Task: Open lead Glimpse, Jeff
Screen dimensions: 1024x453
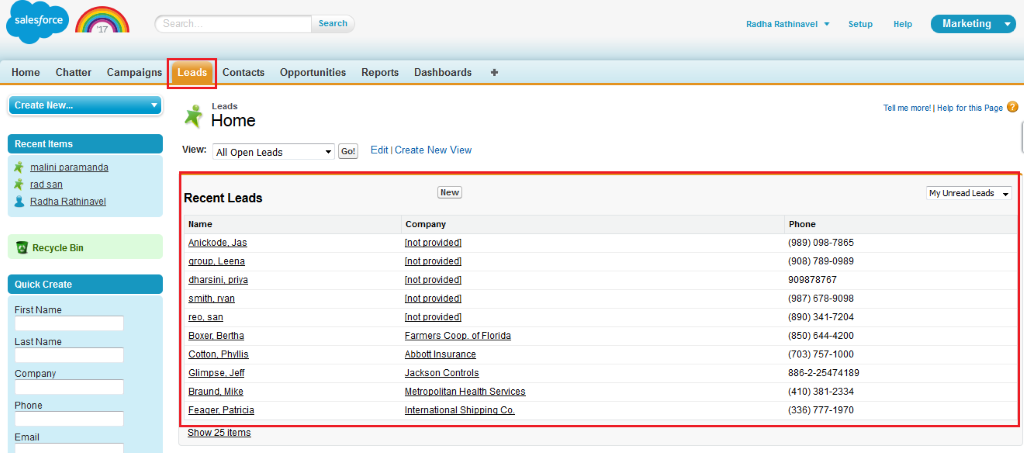Action: tap(216, 373)
